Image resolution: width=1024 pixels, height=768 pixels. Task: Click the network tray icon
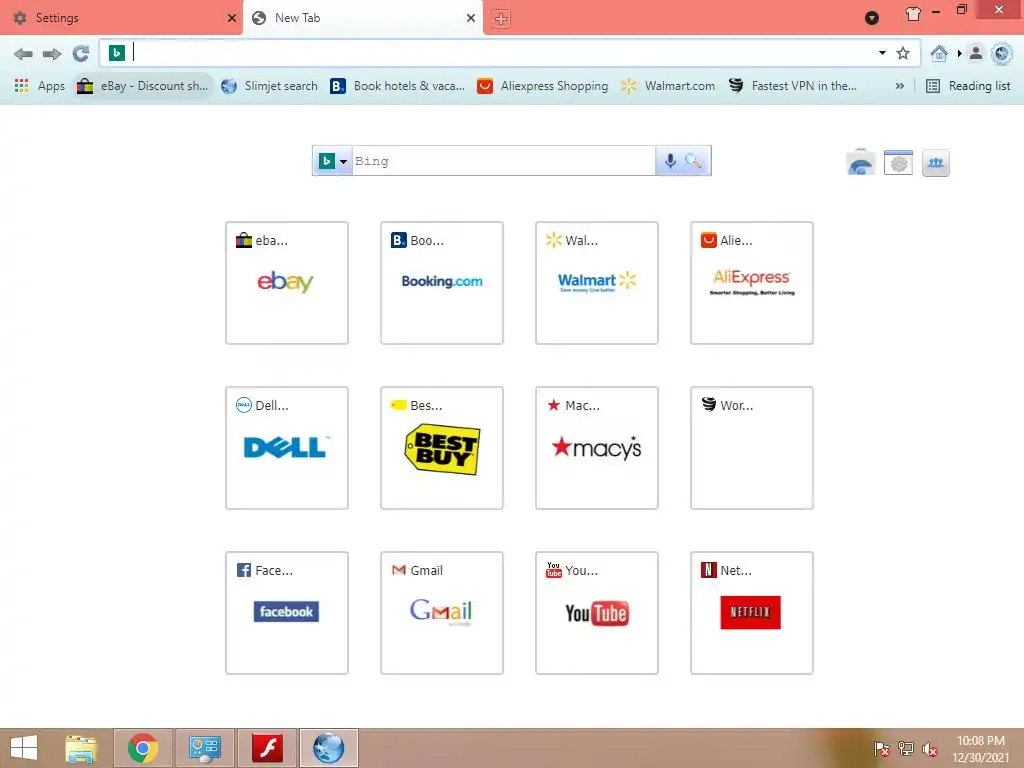point(905,749)
